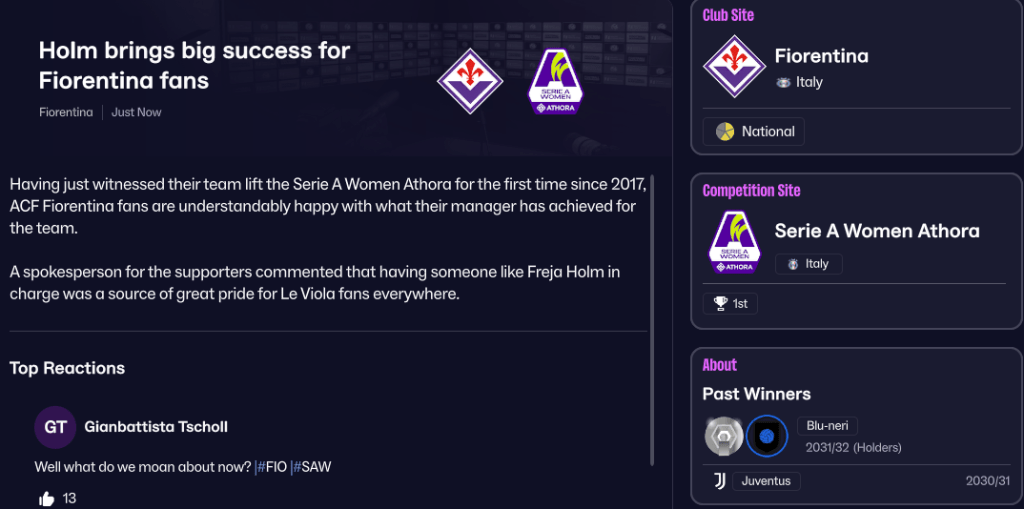The image size is (1024, 509).
Task: Click the Serie A Women logo in the article header
Action: [x=556, y=81]
